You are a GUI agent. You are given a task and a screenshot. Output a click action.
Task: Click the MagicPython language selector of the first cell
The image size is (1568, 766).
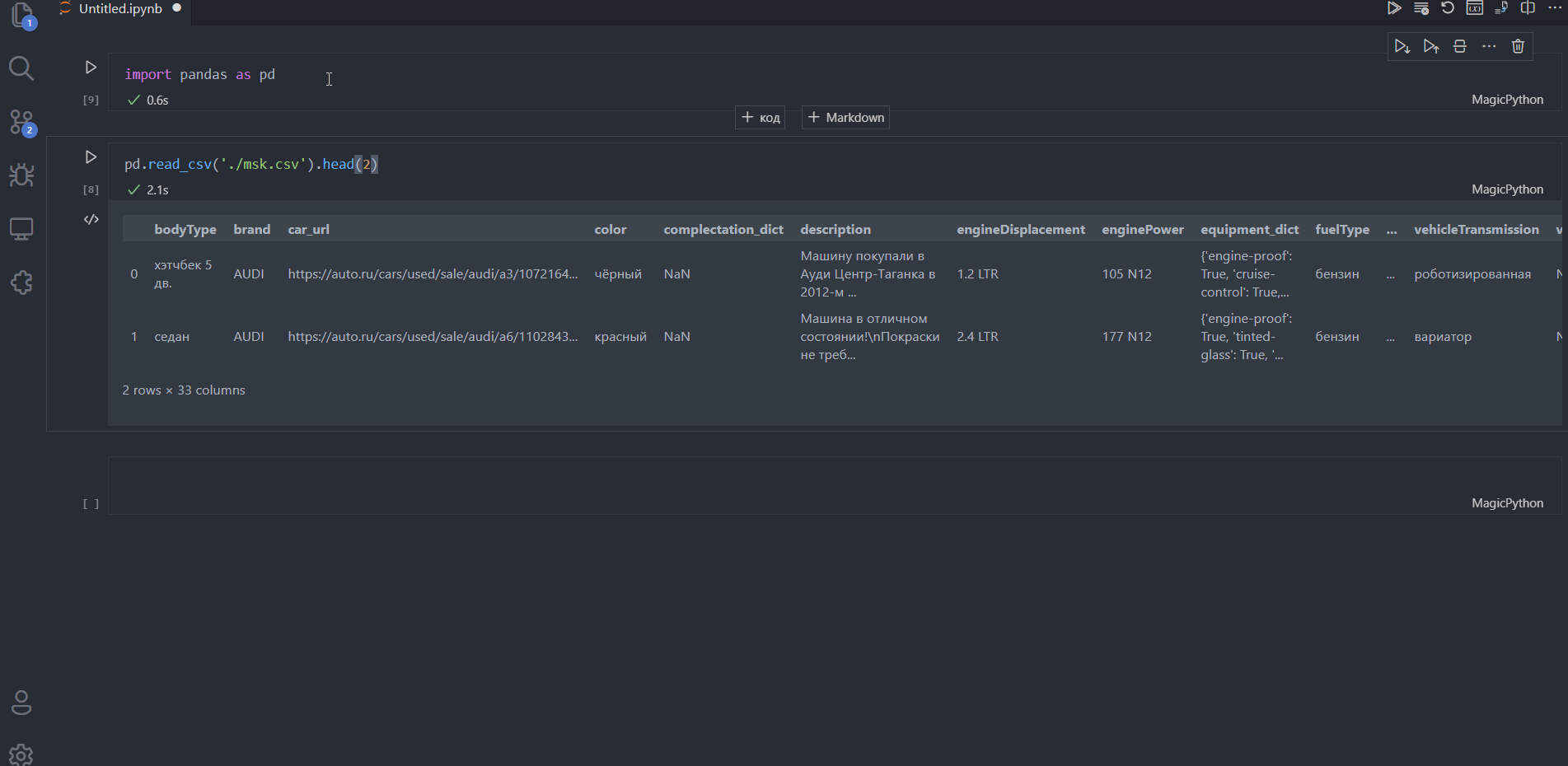click(1507, 100)
